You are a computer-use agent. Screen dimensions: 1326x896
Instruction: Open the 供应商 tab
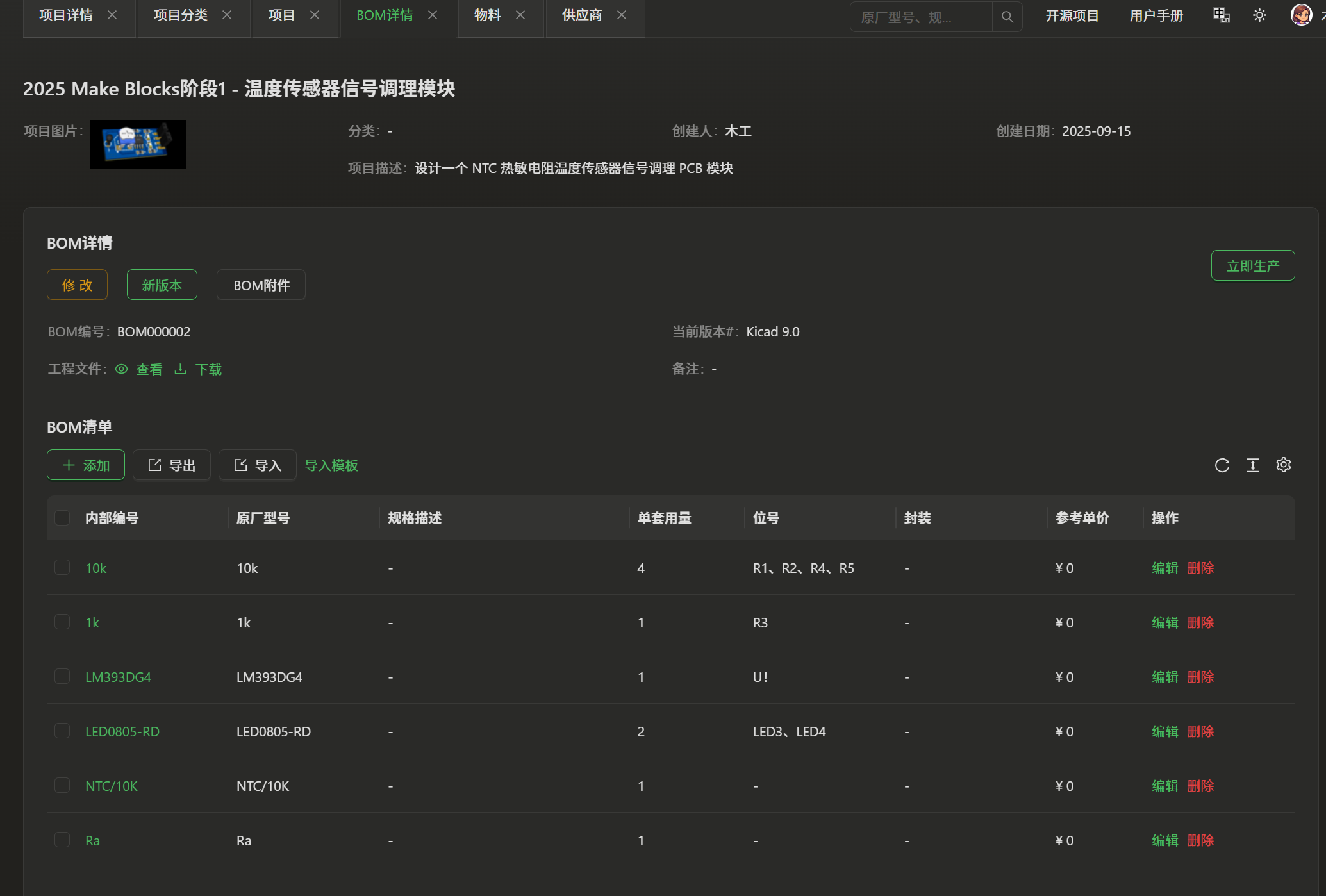point(581,15)
